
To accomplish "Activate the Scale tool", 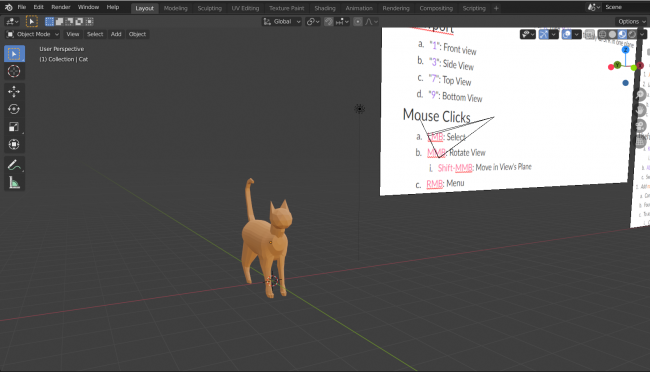I will click(14, 127).
